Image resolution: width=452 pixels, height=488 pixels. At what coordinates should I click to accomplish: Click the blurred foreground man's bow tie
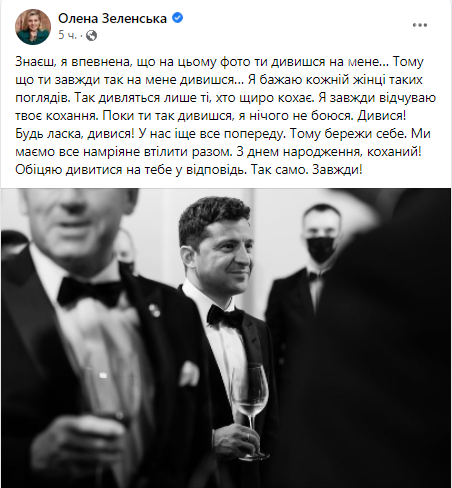(x=90, y=292)
